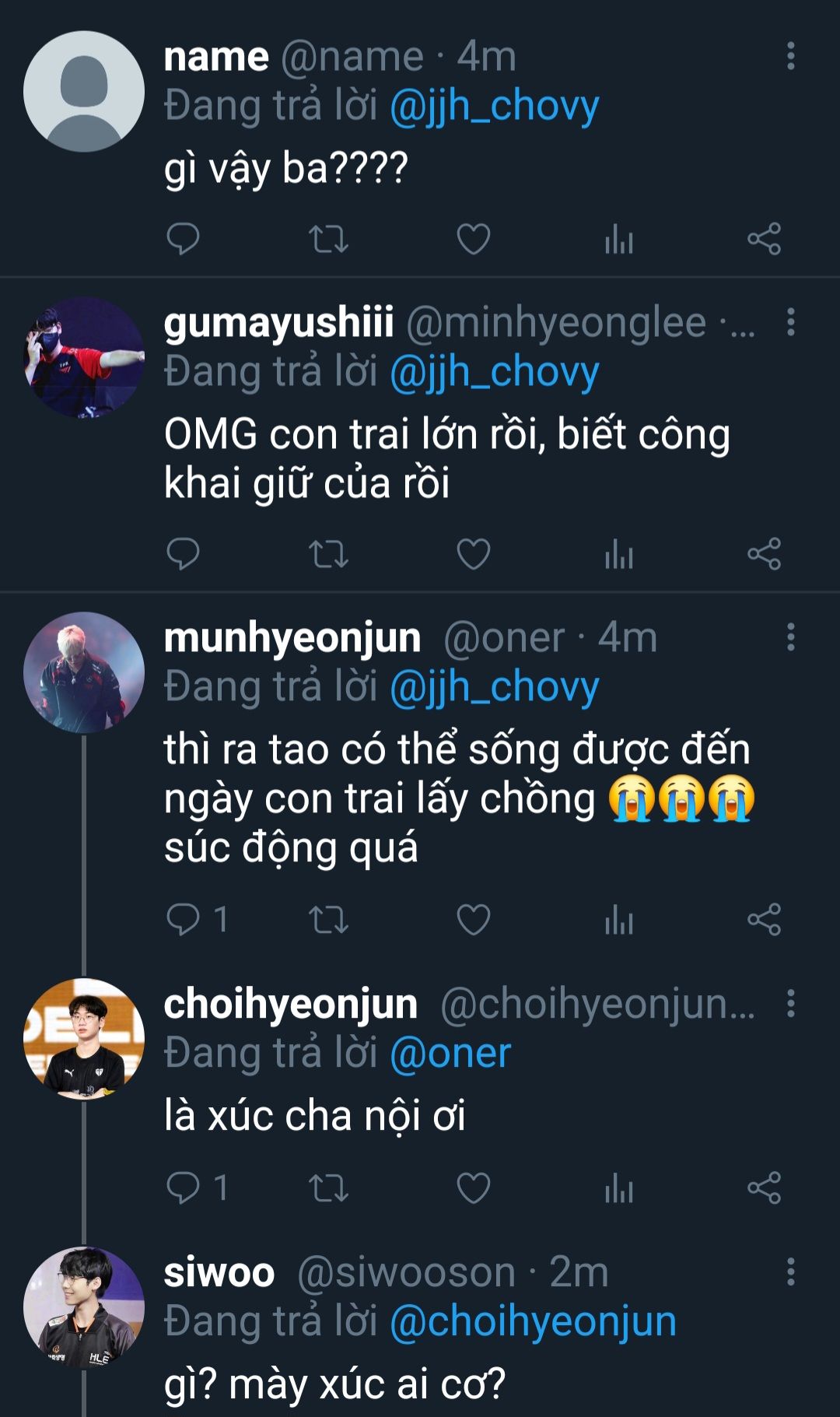Share choihyeonjun's tweet
Screen dimensions: 840x1417
764,1188
